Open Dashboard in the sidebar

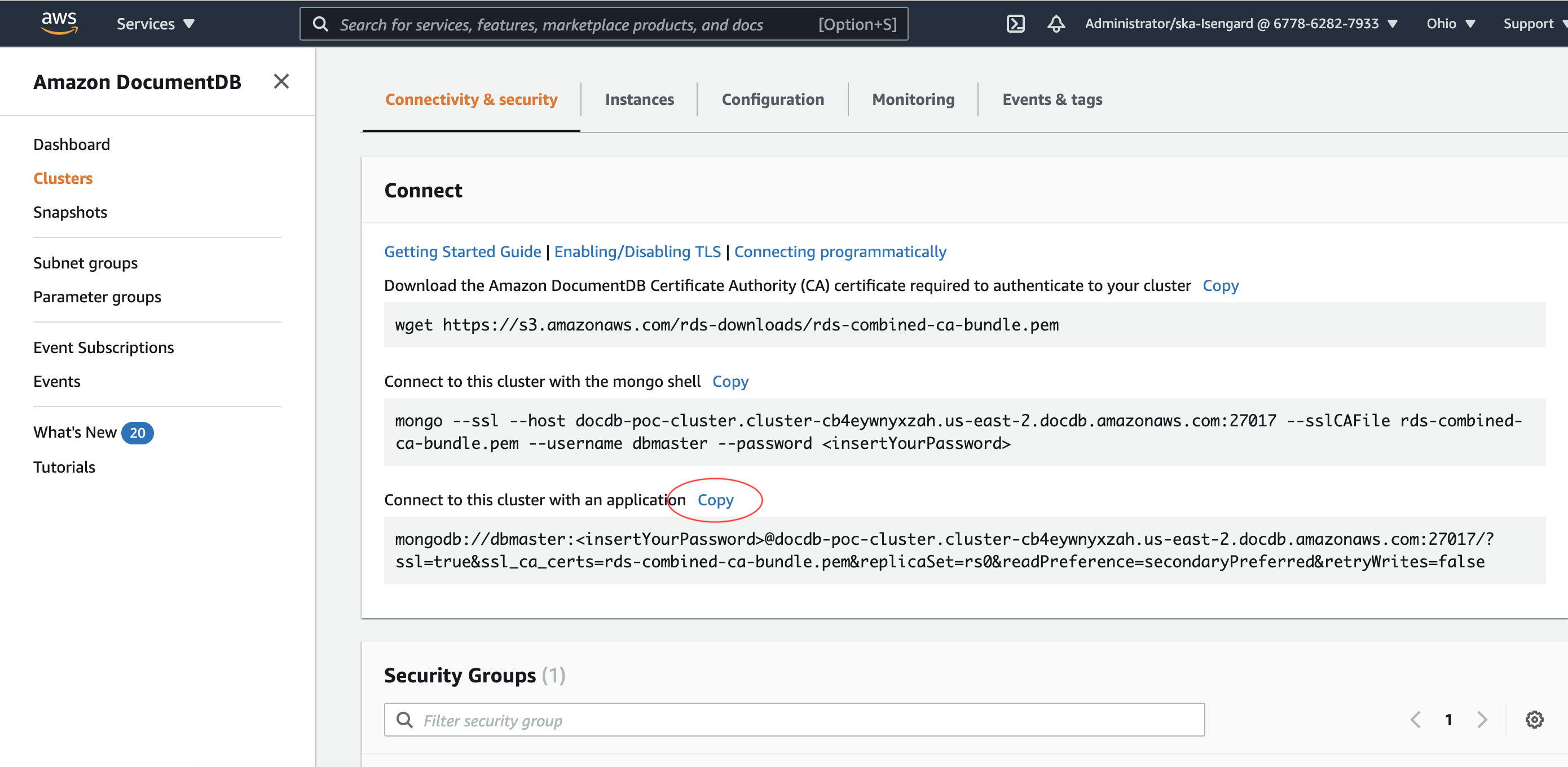72,144
